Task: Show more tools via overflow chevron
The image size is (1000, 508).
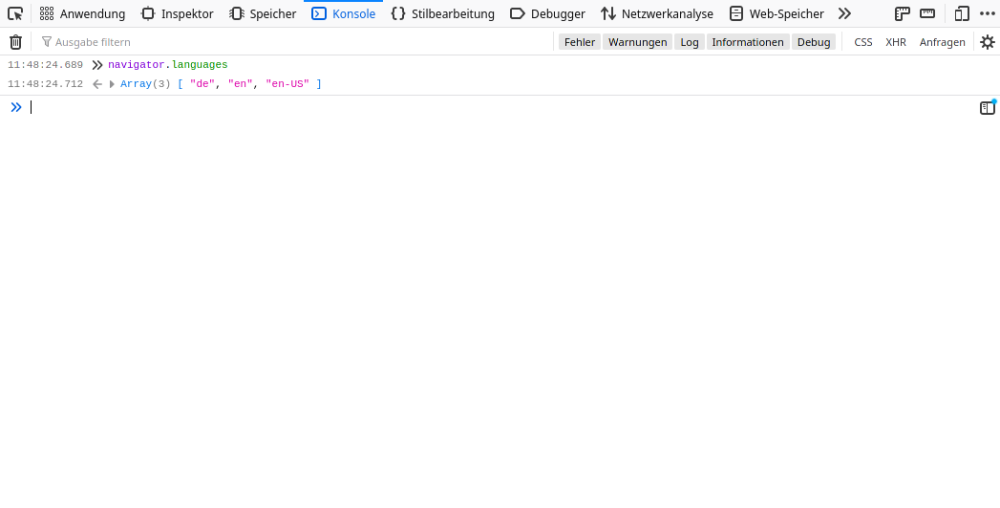Action: coord(844,14)
